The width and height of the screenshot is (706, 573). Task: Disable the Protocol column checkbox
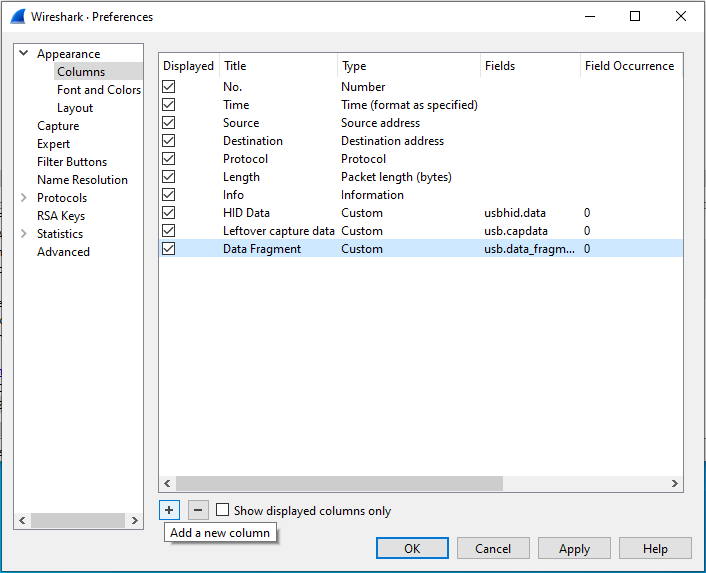click(169, 158)
